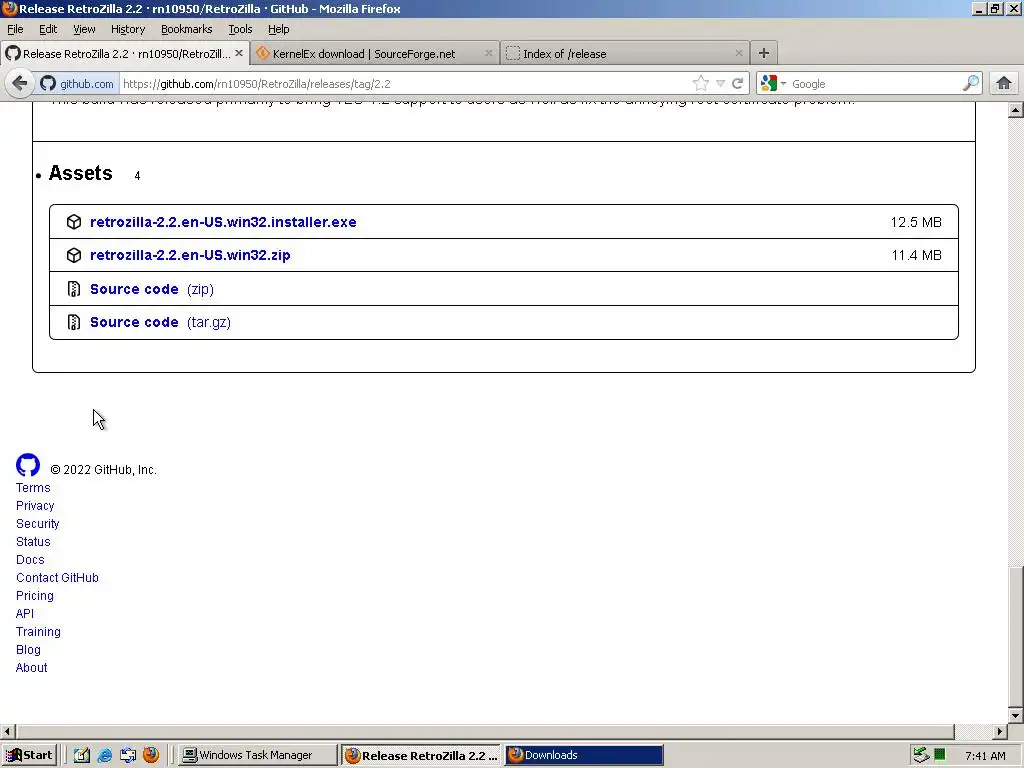Open the Pricing footer link

35,596
